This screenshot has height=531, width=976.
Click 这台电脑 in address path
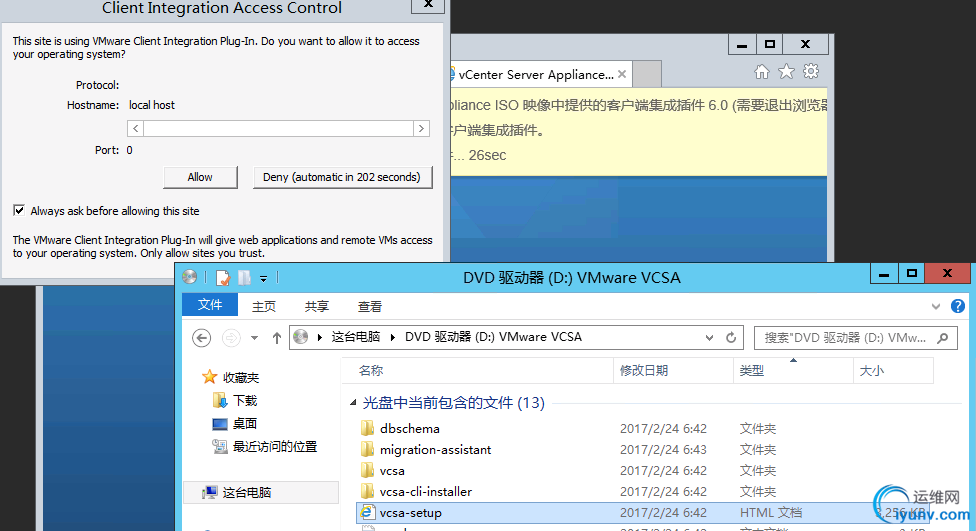click(355, 337)
